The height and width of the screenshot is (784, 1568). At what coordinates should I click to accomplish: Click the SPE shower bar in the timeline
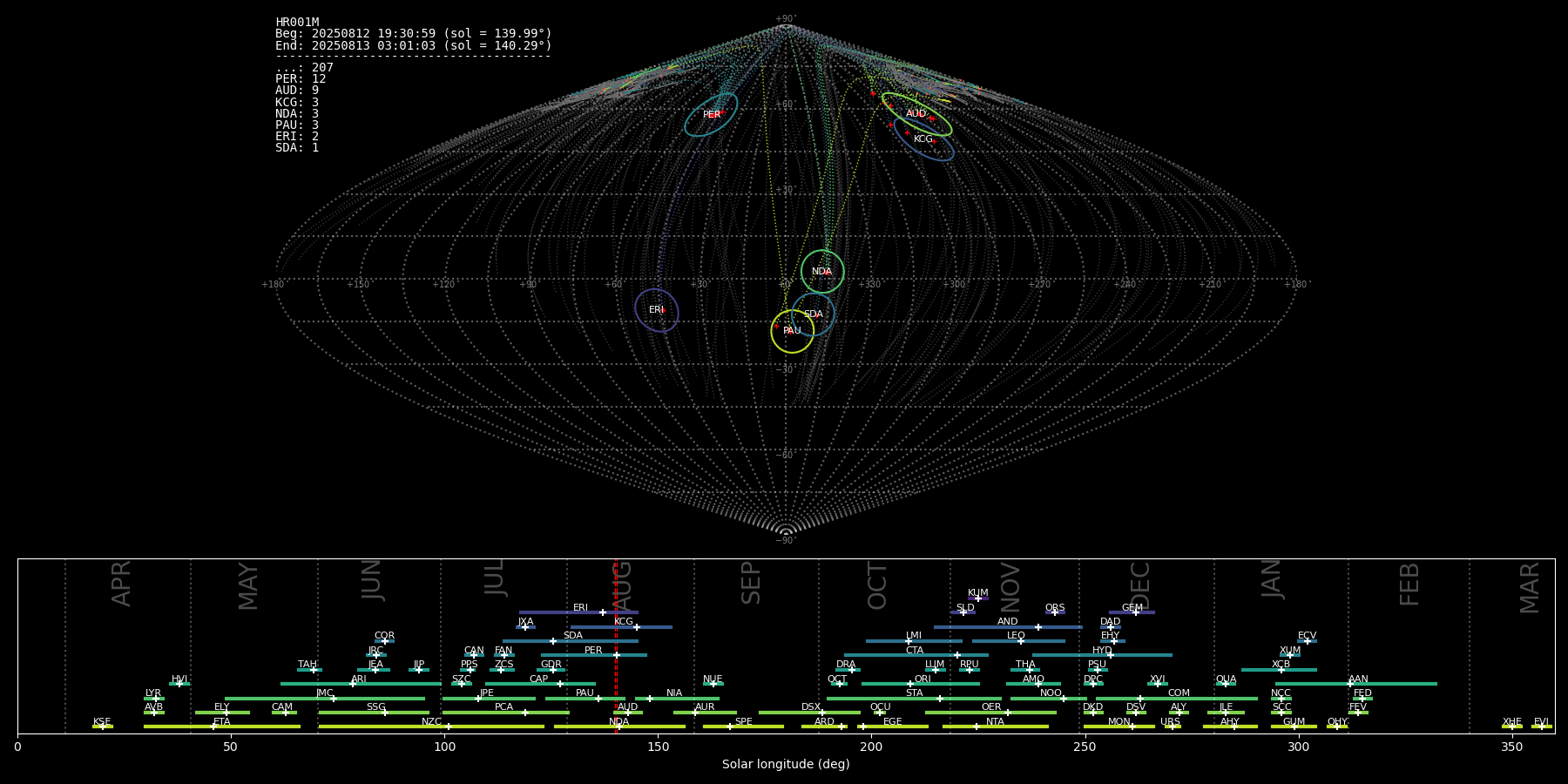point(743,727)
